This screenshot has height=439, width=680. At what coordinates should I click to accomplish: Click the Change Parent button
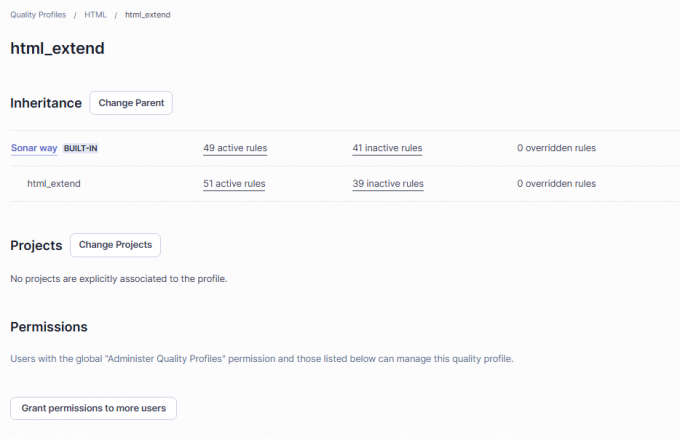131,103
